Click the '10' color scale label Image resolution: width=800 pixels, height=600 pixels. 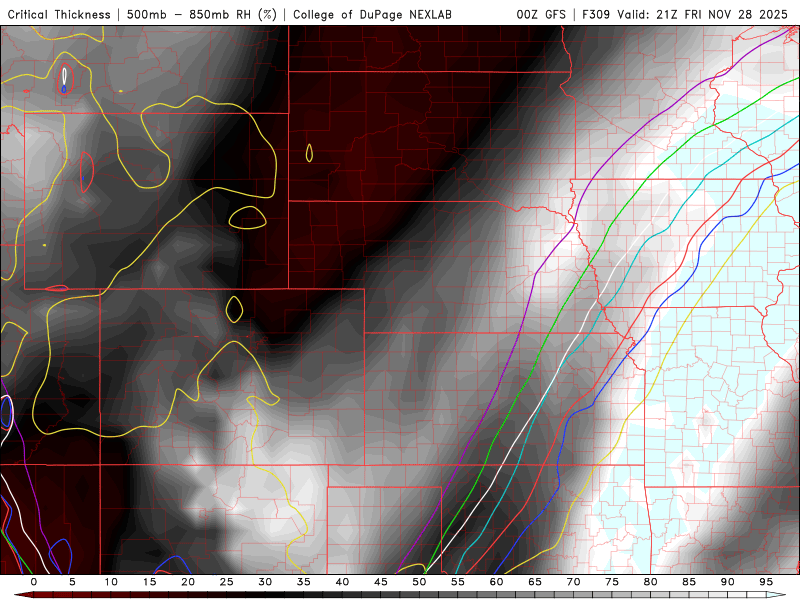[x=111, y=582]
